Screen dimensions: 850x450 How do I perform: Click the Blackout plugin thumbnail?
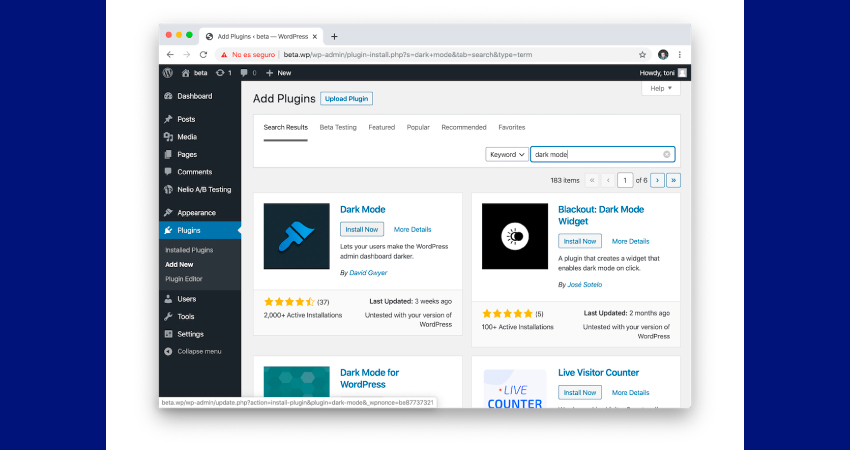point(515,236)
